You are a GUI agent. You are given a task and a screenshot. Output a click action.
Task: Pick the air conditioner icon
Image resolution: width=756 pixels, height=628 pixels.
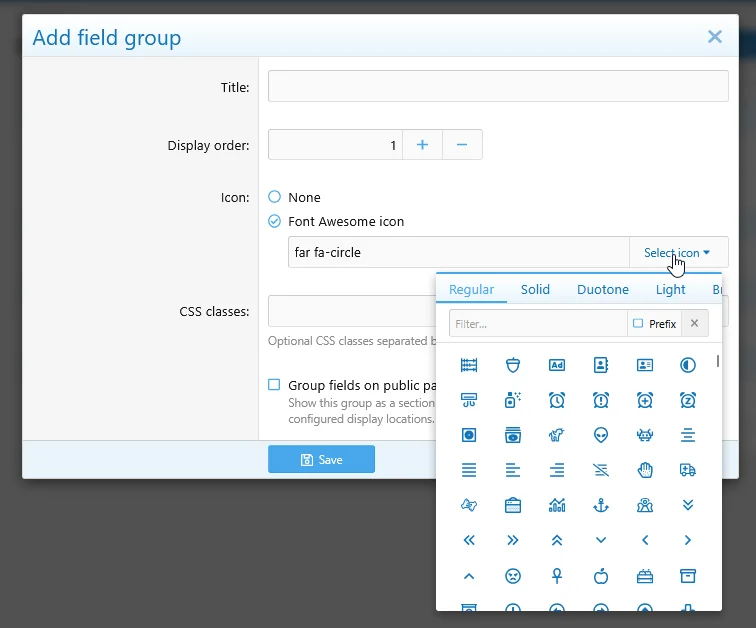pyautogui.click(x=469, y=401)
